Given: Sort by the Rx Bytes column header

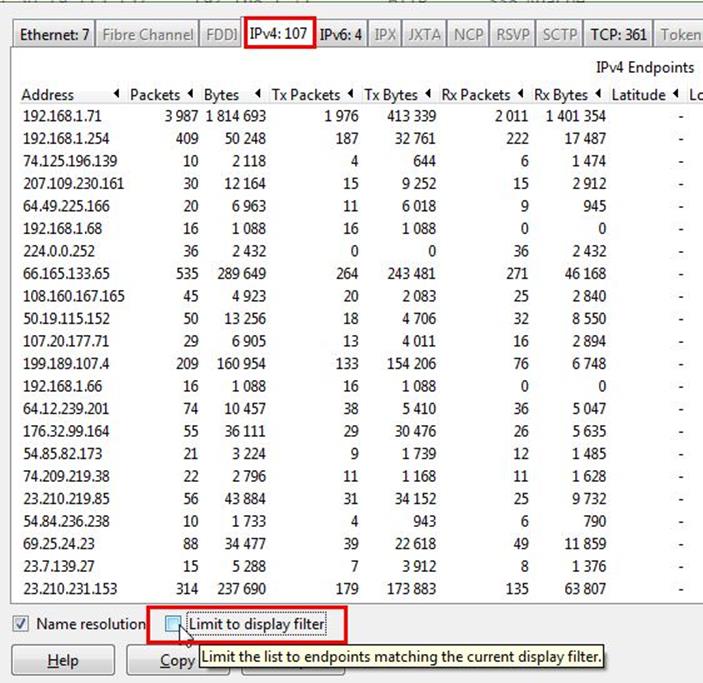Looking at the screenshot, I should [x=562, y=95].
